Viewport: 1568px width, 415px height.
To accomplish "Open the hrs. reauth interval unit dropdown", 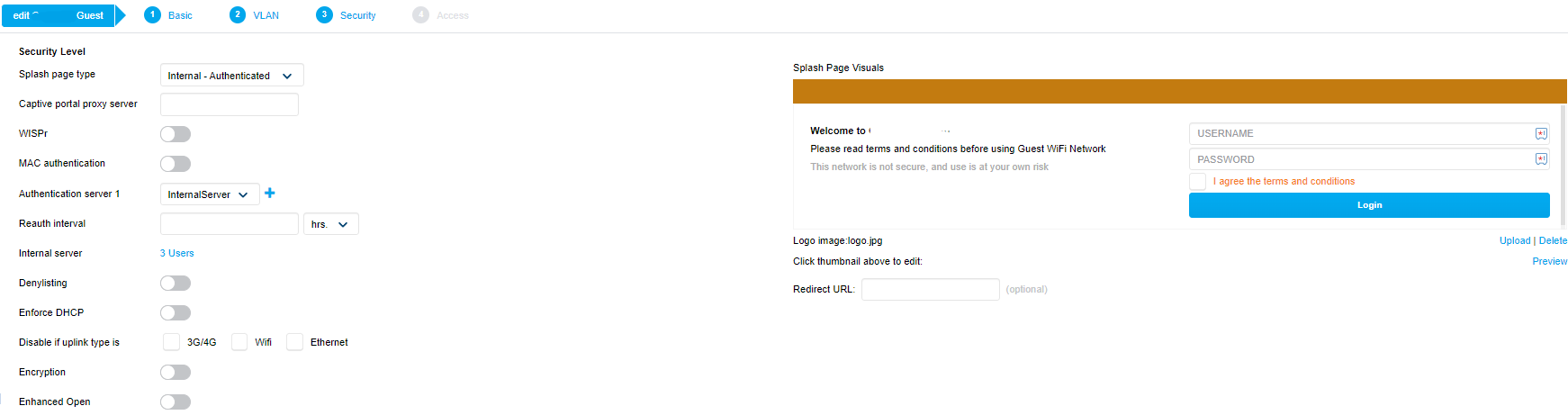I will tap(331, 224).
